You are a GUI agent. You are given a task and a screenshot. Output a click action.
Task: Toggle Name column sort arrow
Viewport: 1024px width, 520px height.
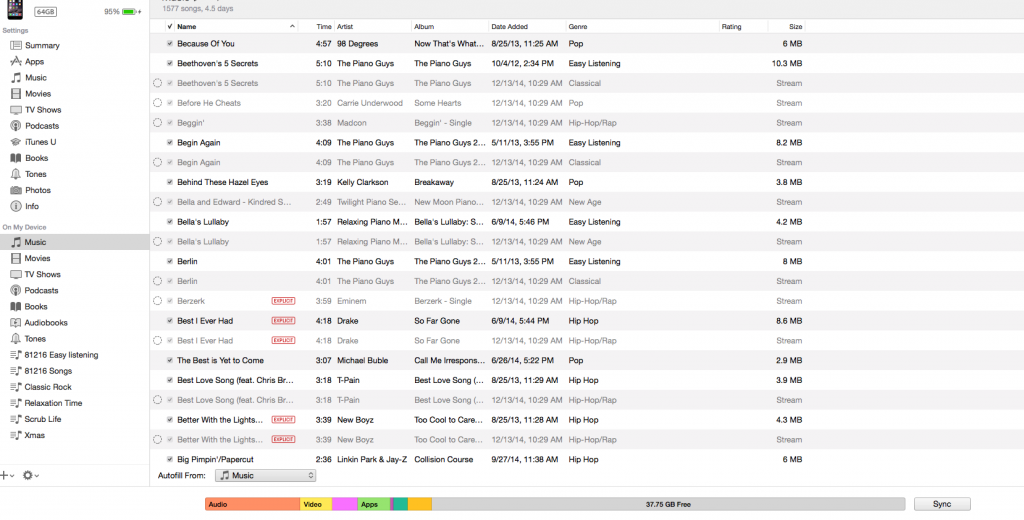click(292, 27)
